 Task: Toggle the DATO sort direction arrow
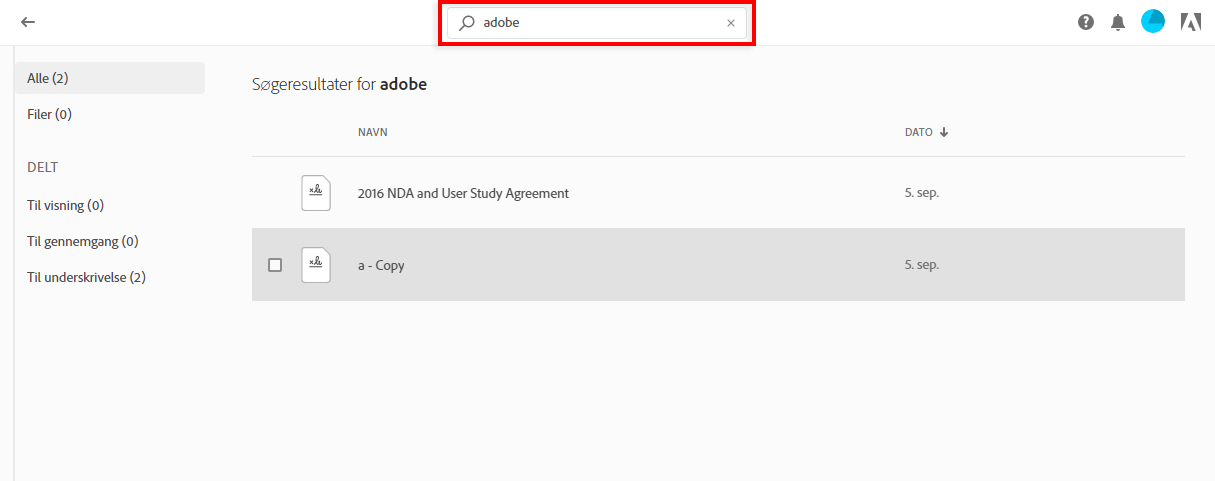pyautogui.click(x=944, y=132)
